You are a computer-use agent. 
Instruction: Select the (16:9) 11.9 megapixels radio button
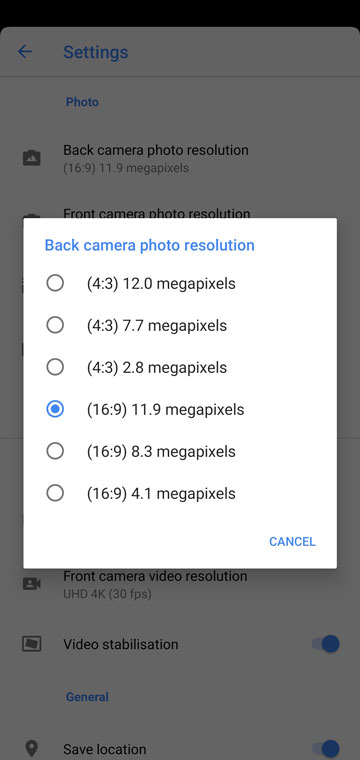[x=55, y=409]
